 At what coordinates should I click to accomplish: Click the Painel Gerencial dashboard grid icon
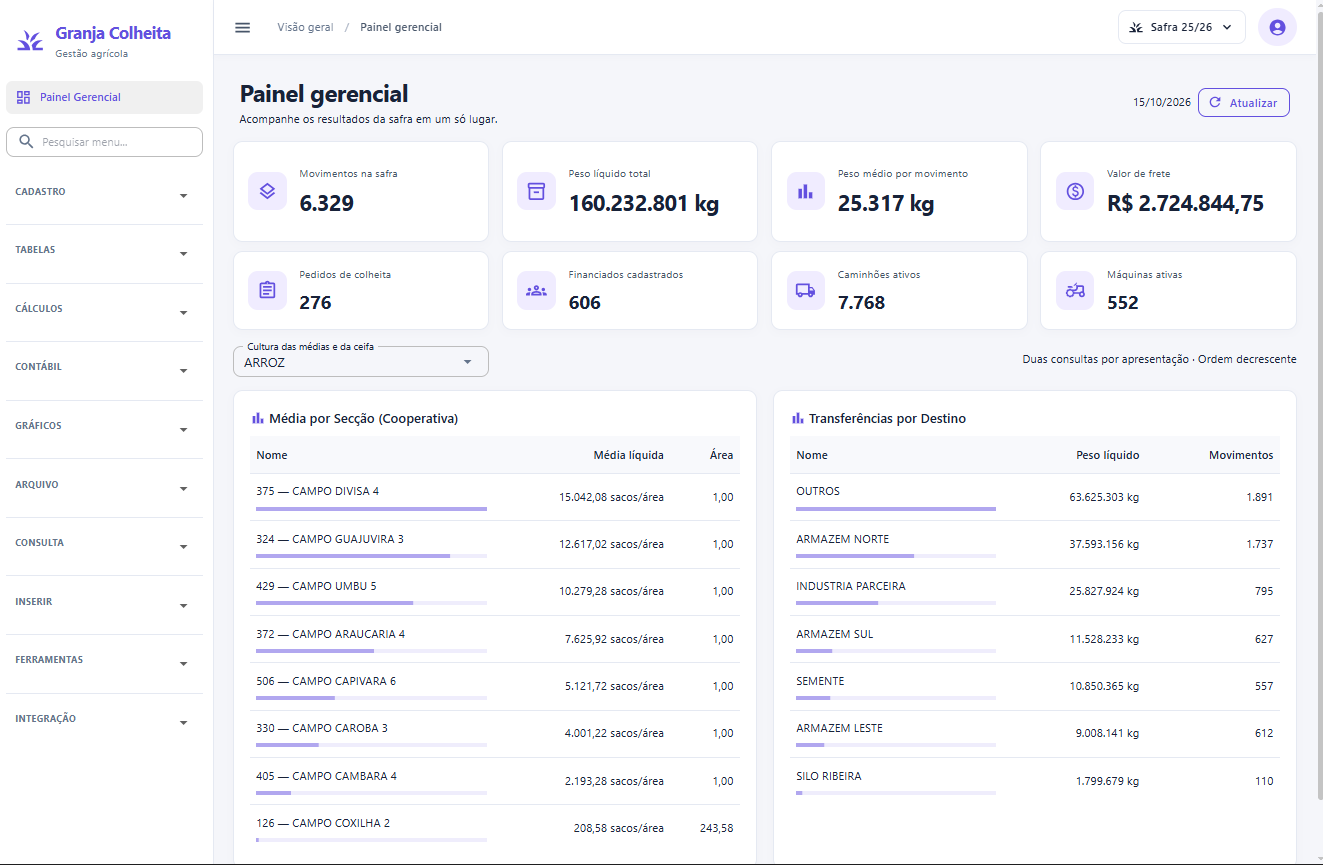click(x=24, y=97)
